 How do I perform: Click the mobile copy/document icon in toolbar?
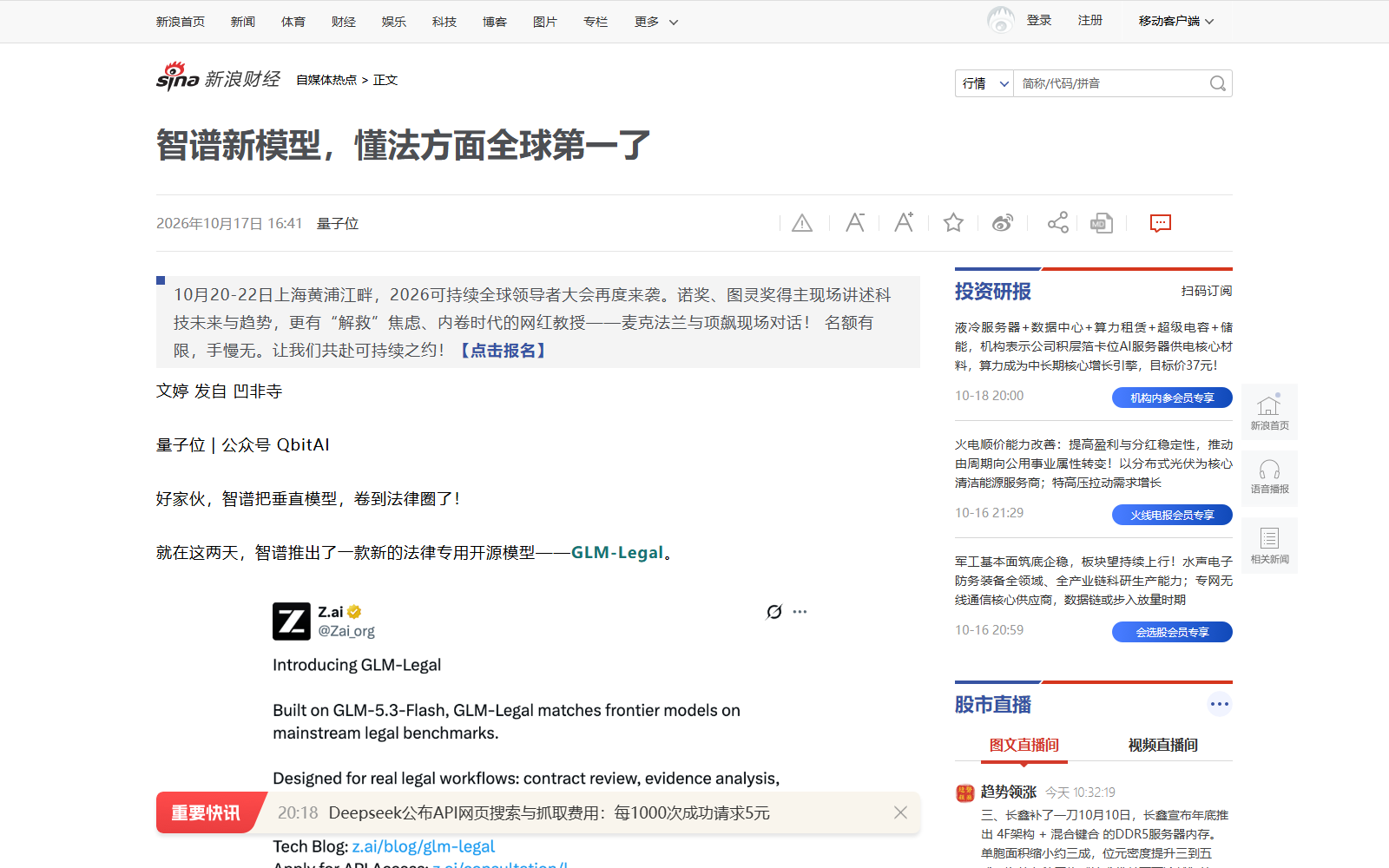(1102, 223)
